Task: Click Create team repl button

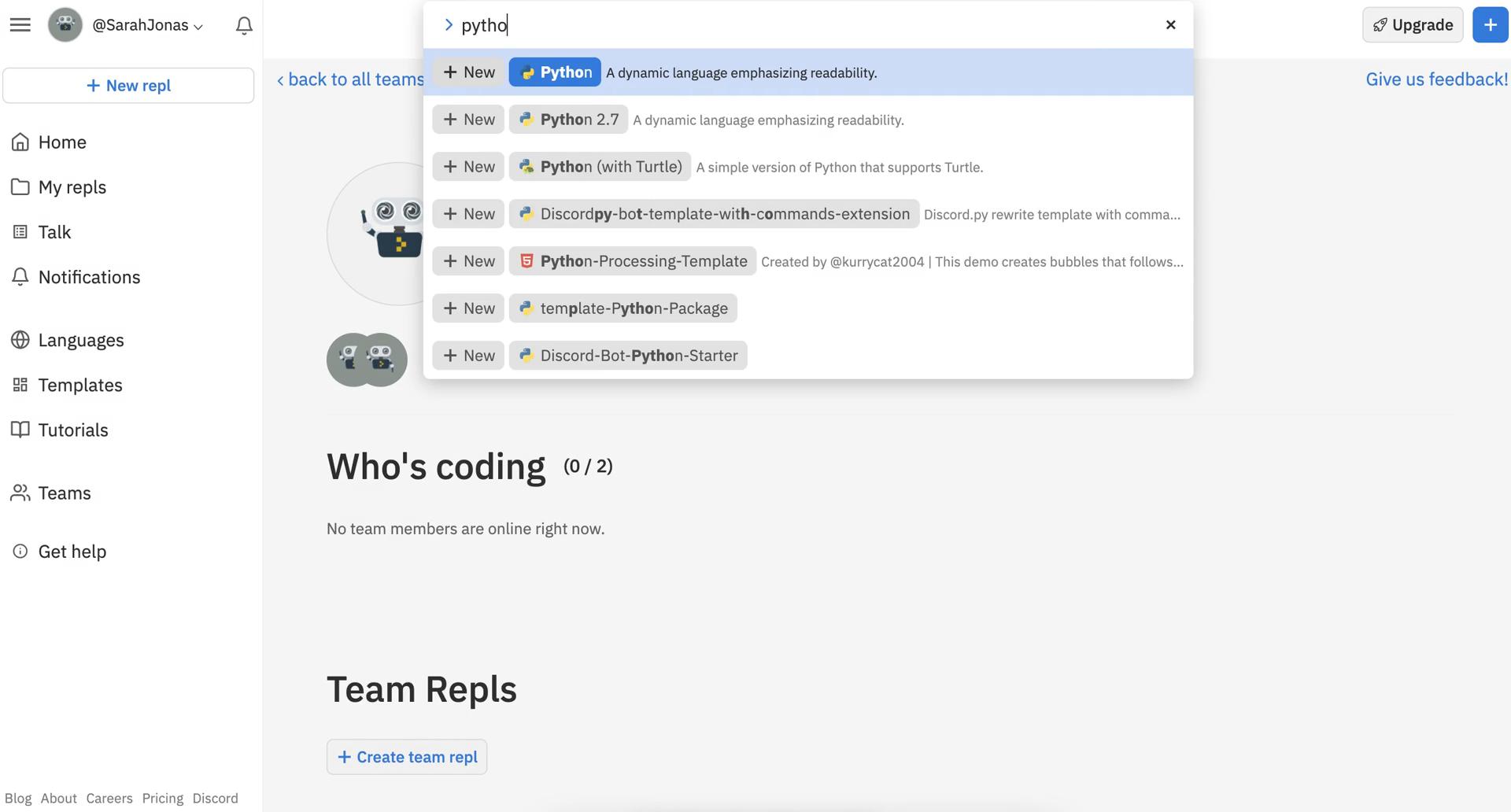Action: [x=407, y=757]
